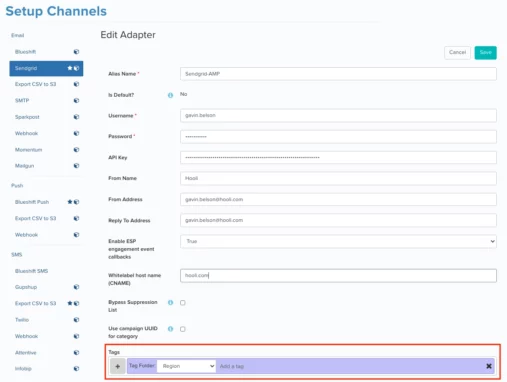Screen dimensions: 507x382
Task: Click the cube icon beside Sparkpost
Action: point(76,117)
